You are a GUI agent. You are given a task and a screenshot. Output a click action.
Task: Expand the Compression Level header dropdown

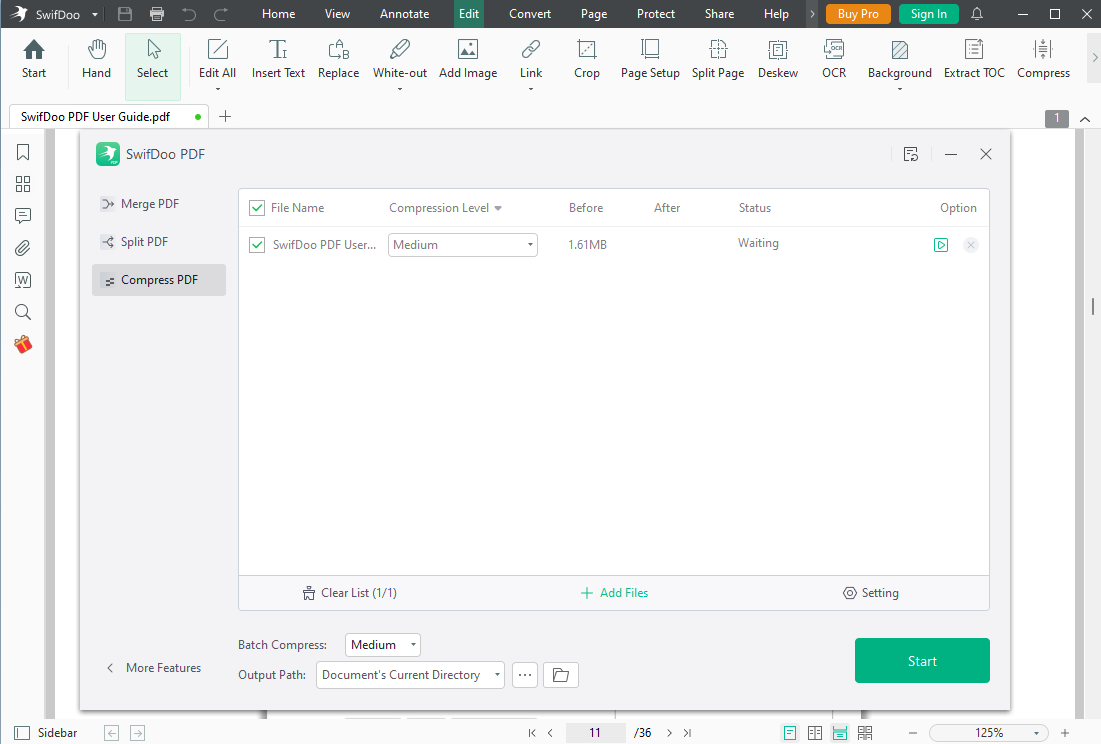pyautogui.click(x=498, y=208)
